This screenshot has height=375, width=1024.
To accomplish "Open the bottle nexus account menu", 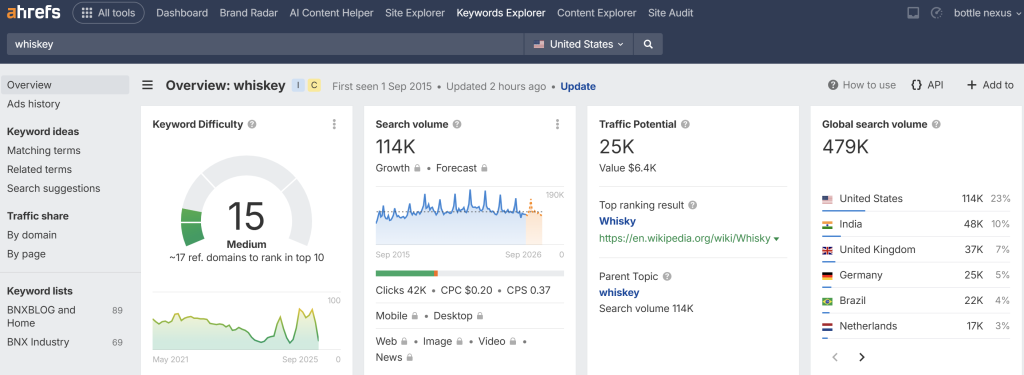I will point(987,12).
